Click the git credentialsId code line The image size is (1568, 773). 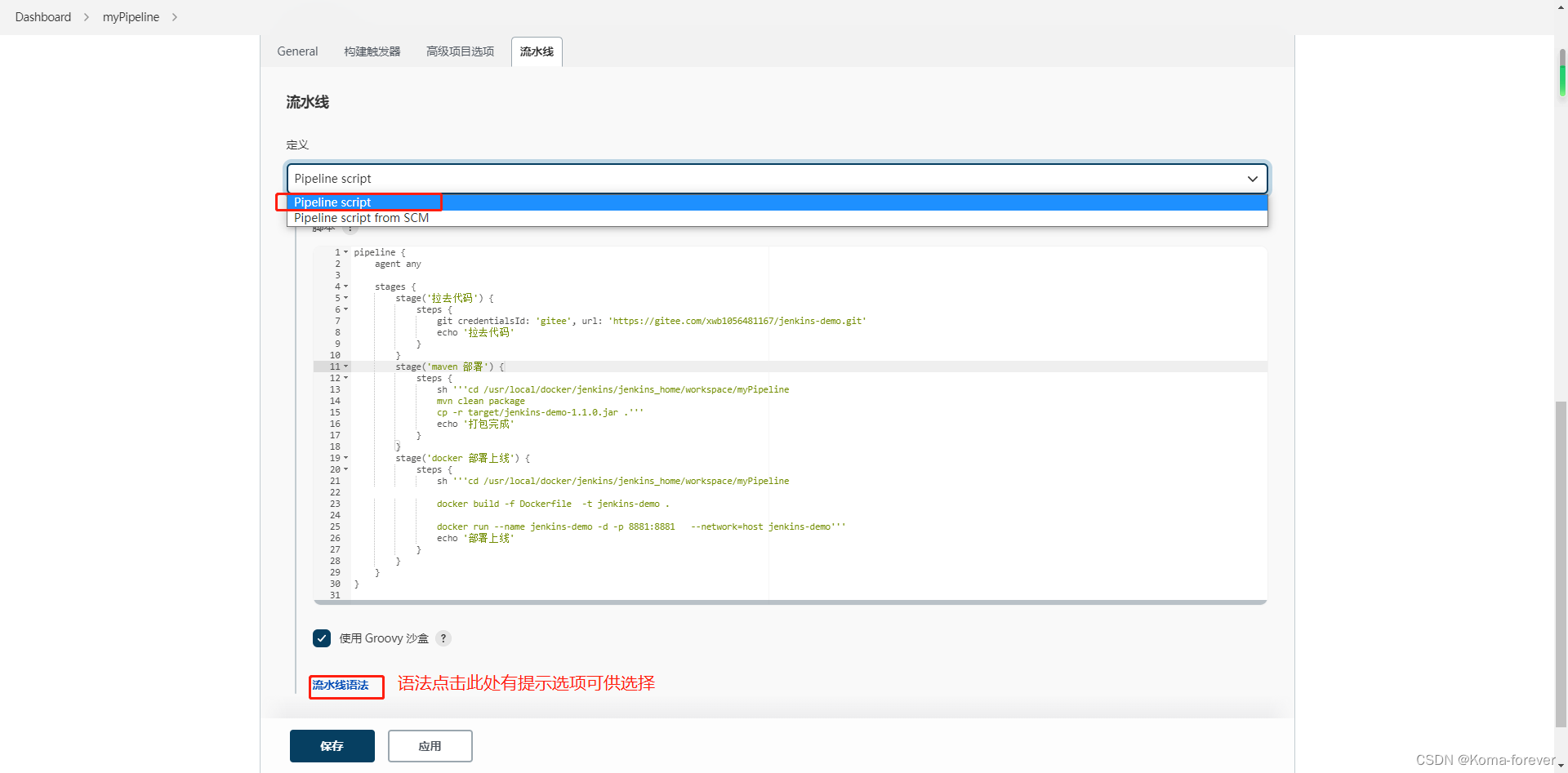tap(651, 321)
